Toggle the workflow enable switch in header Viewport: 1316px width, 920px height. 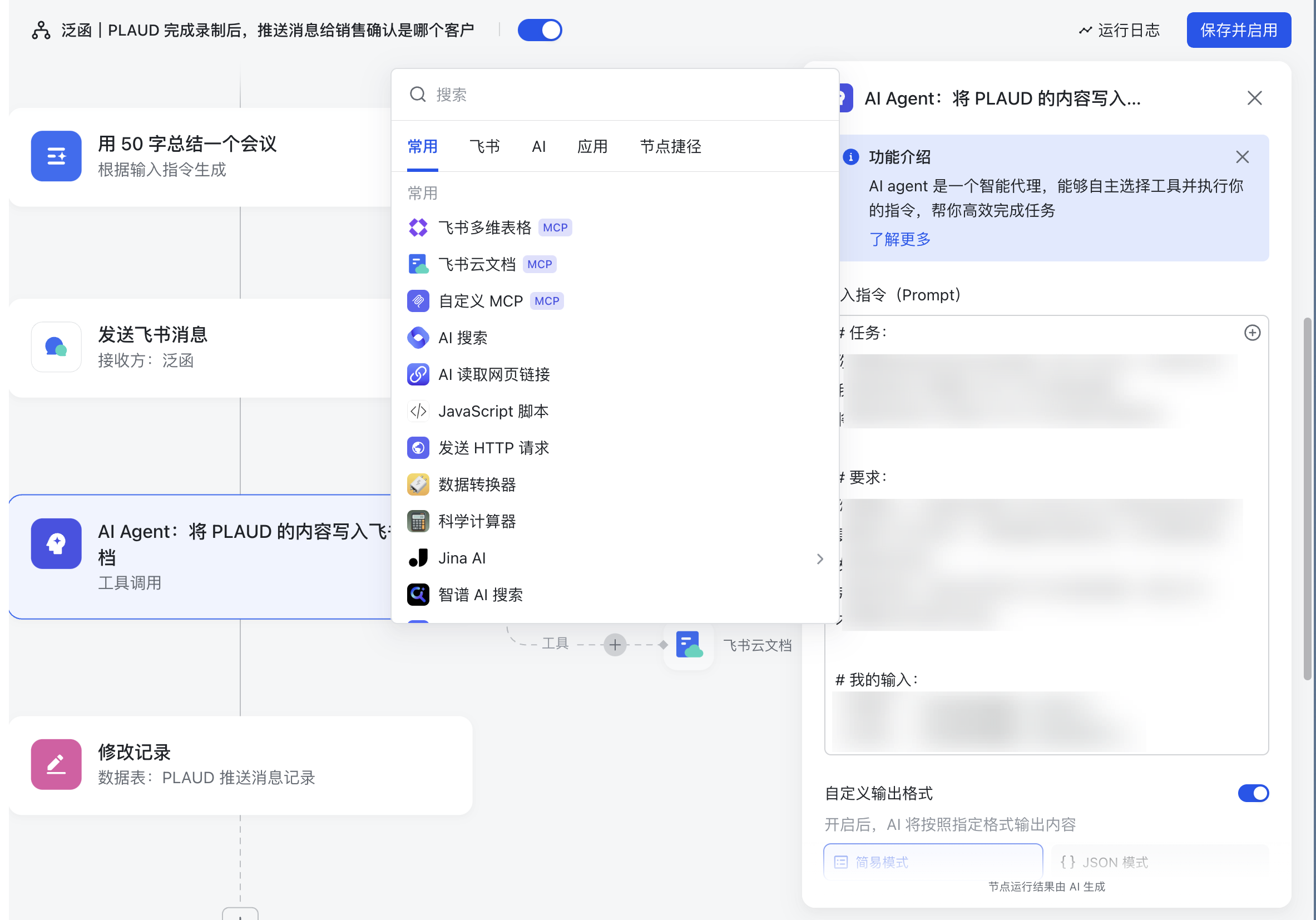tap(540, 30)
